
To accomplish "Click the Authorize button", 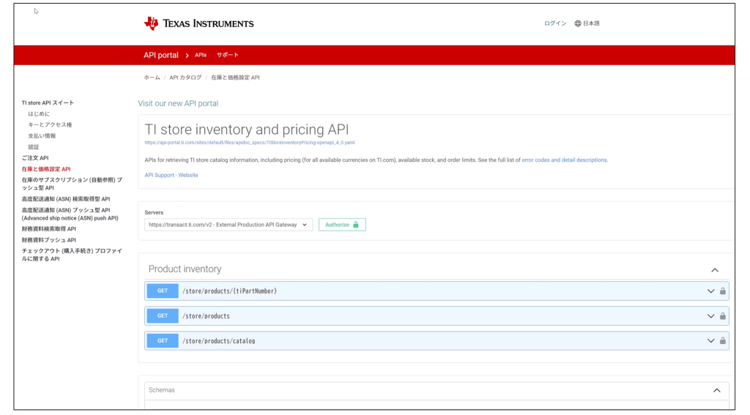I will click(x=342, y=225).
